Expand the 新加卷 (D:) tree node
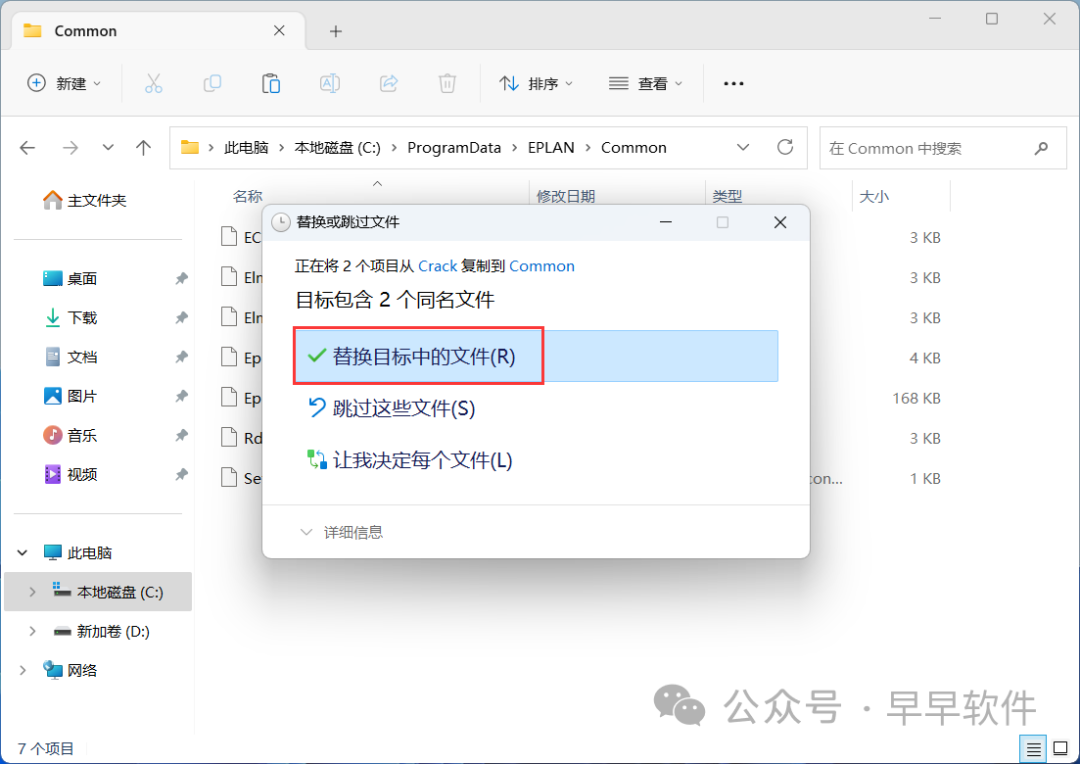The width and height of the screenshot is (1080, 764). (x=32, y=631)
